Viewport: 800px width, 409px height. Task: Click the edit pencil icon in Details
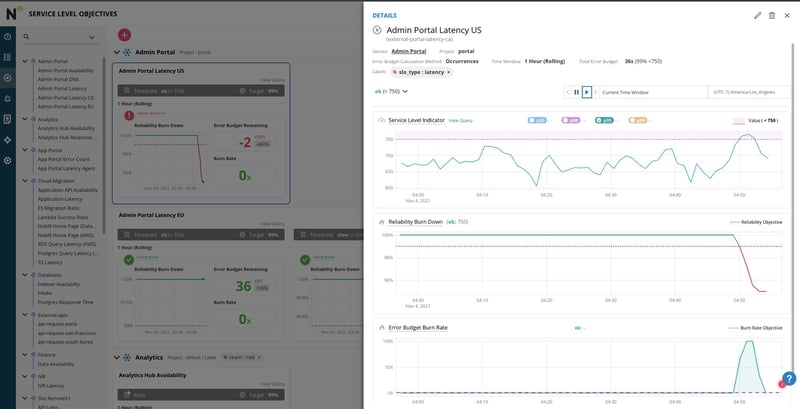757,16
